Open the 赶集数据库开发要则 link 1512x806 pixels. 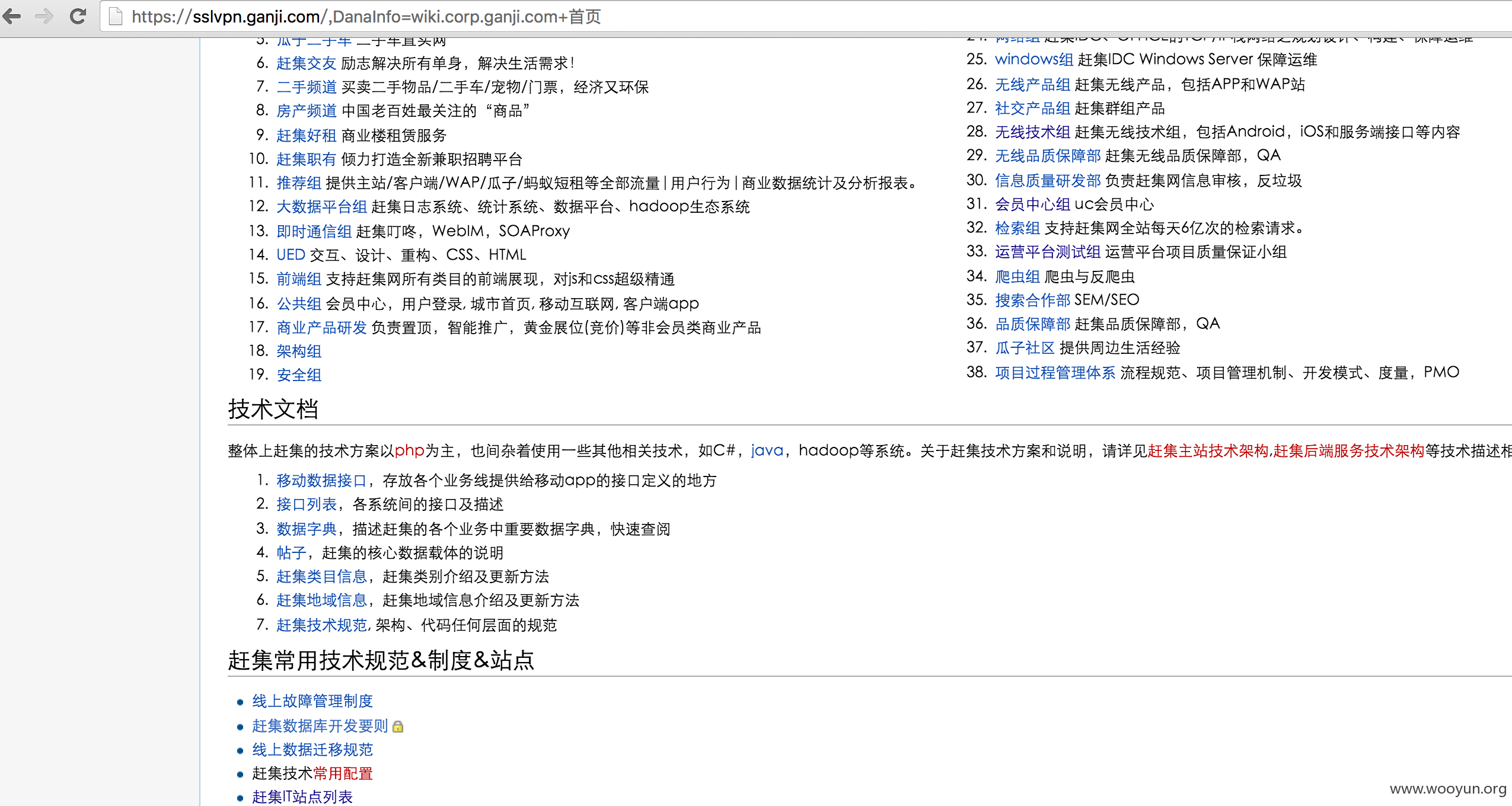coord(320,726)
